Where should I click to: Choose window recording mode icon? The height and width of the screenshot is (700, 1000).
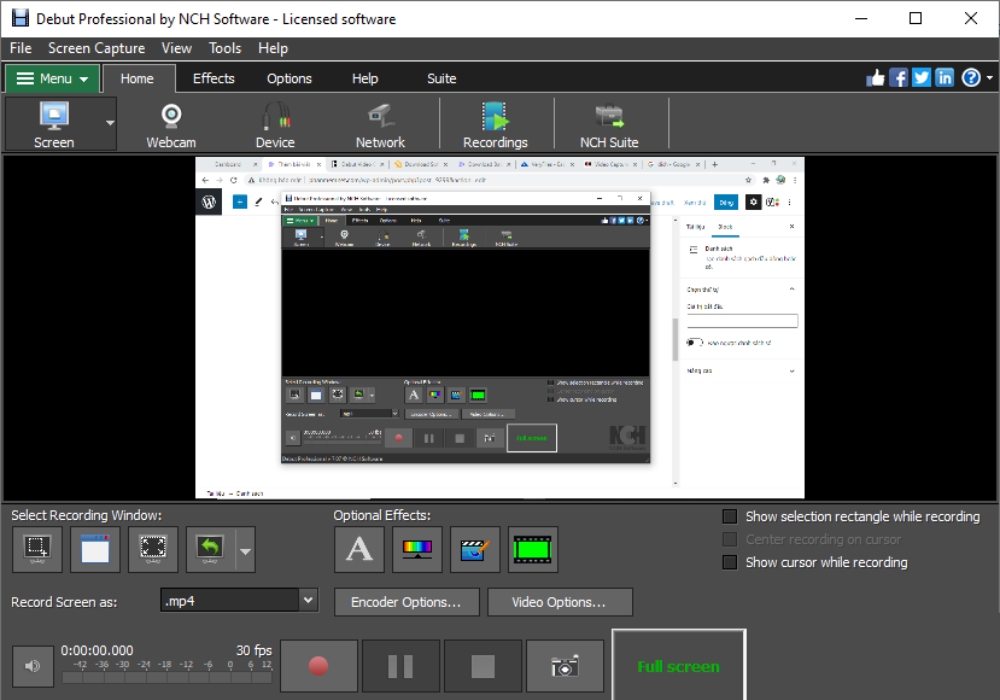click(x=95, y=549)
